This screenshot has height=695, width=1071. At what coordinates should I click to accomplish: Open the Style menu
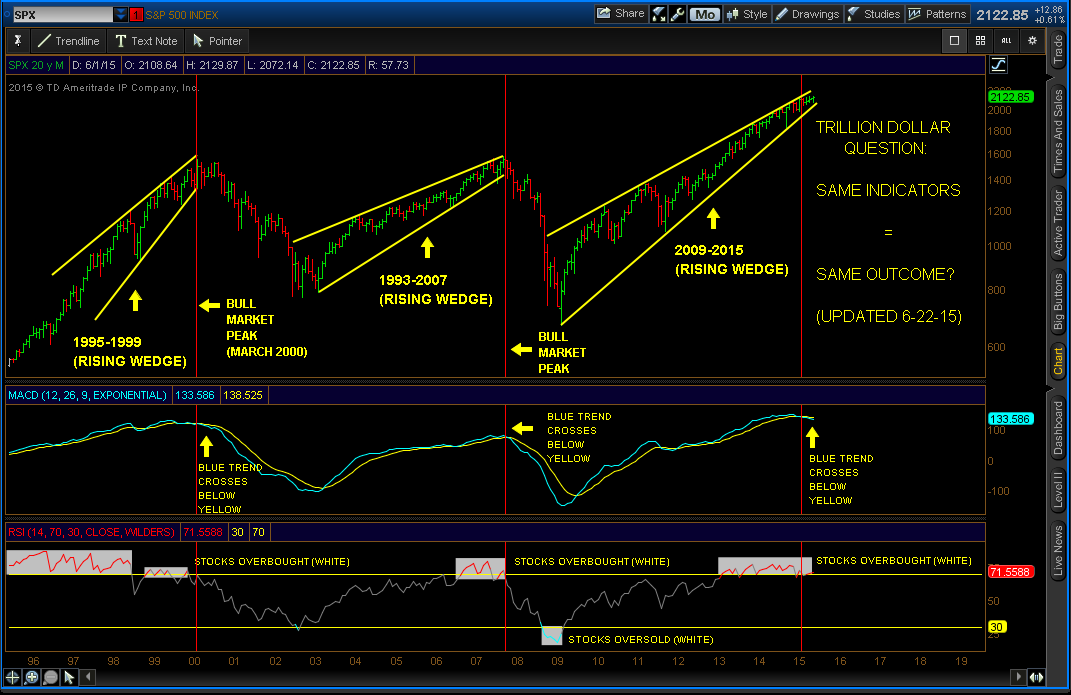pyautogui.click(x=747, y=14)
